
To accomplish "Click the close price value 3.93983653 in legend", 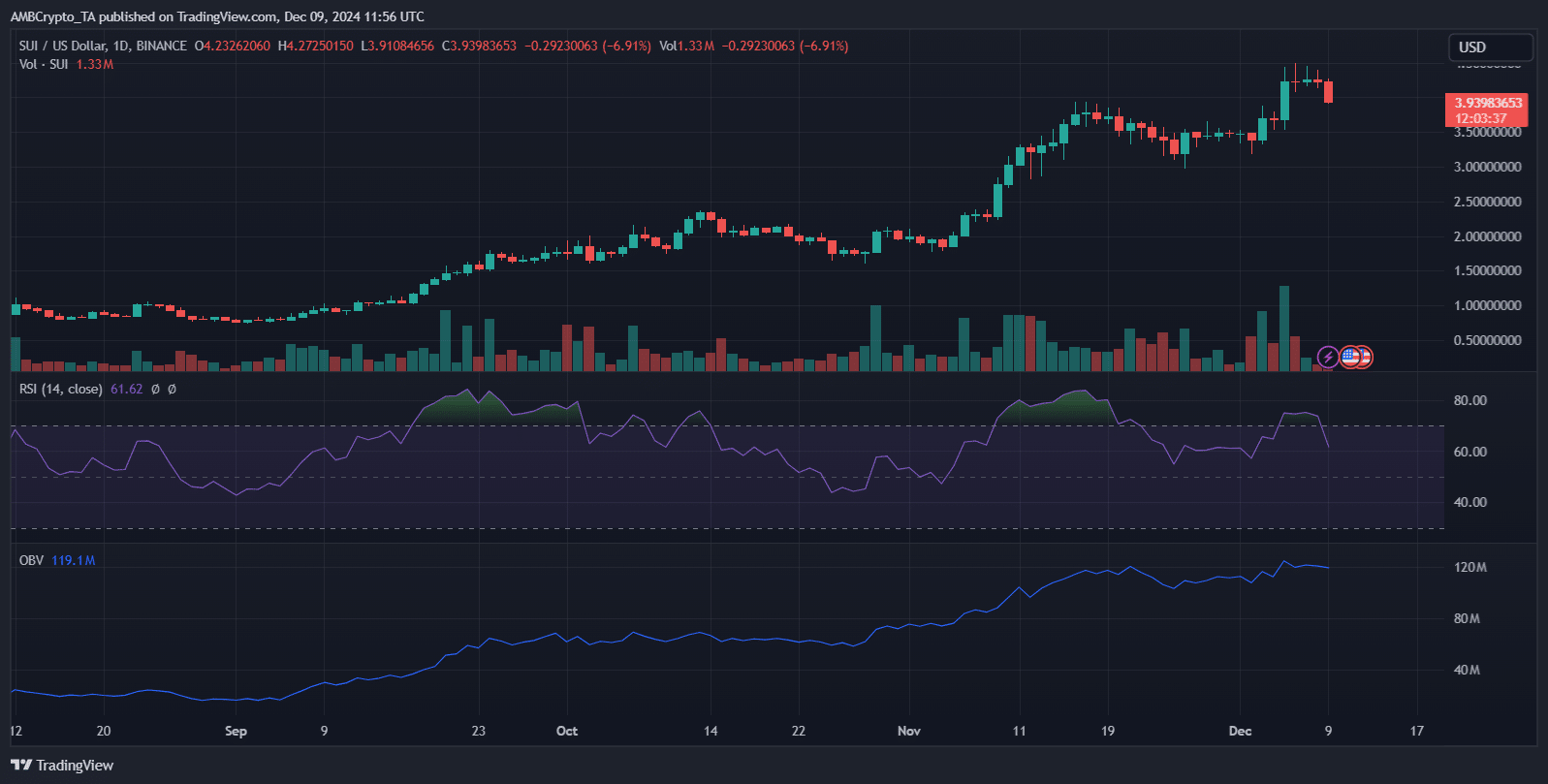I will pos(484,46).
